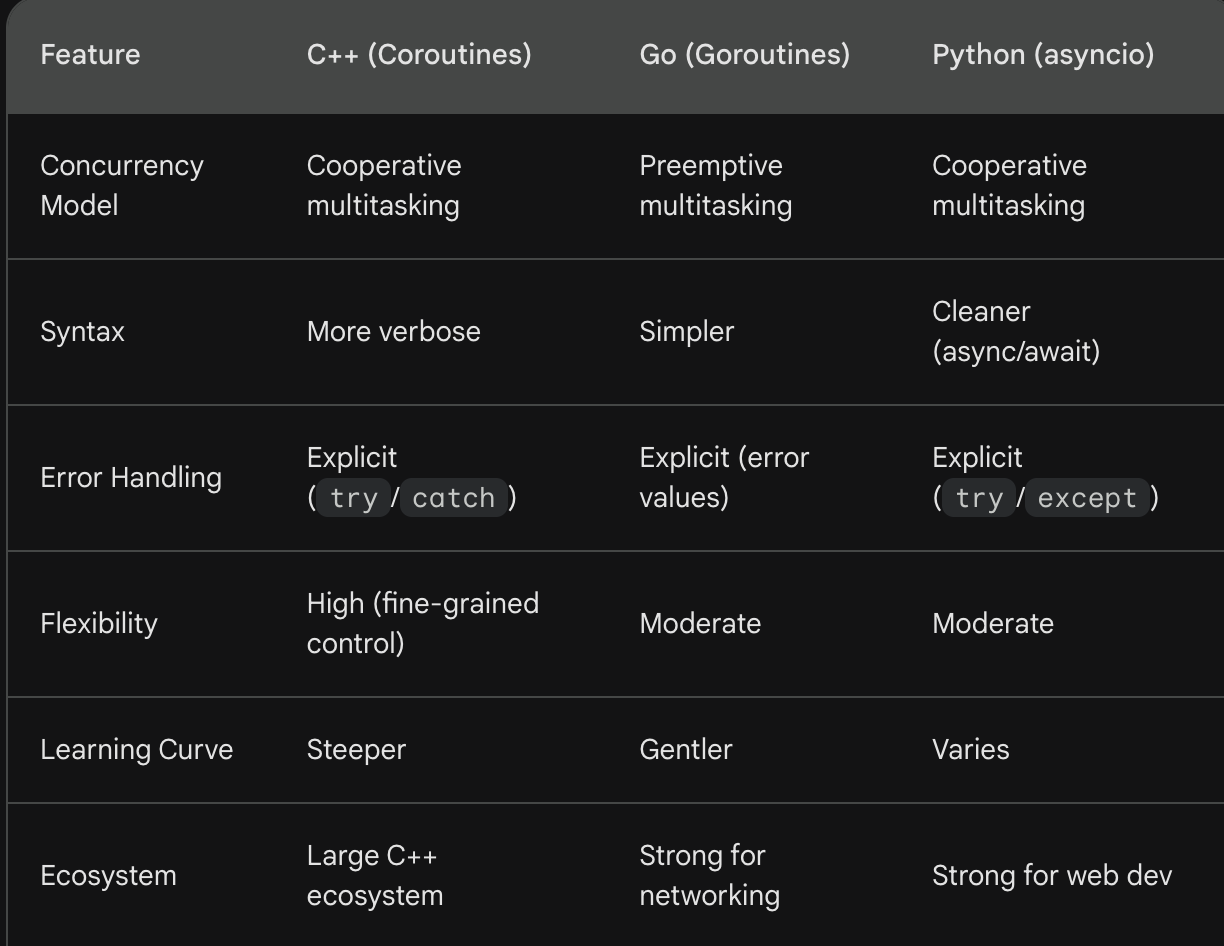Click the Concurrency Model row label

(x=122, y=185)
